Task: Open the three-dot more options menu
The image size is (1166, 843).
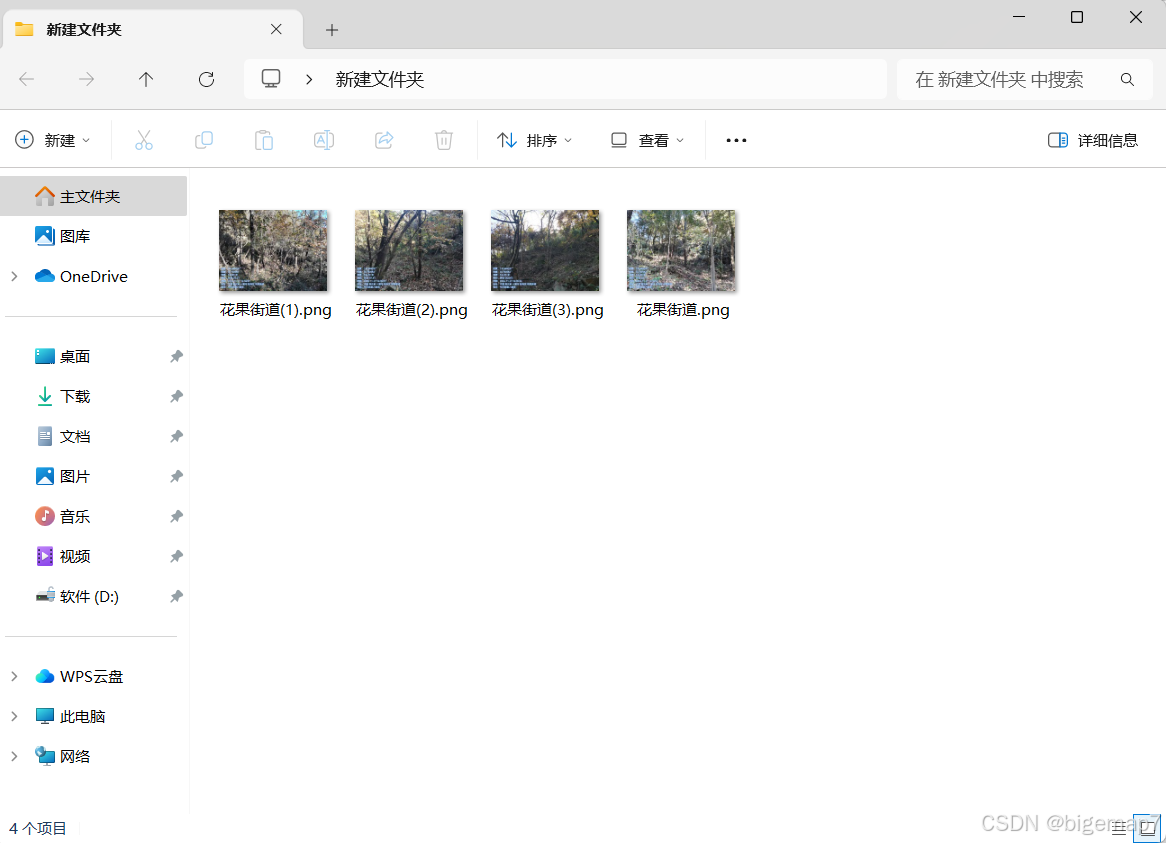Action: pyautogui.click(x=736, y=140)
